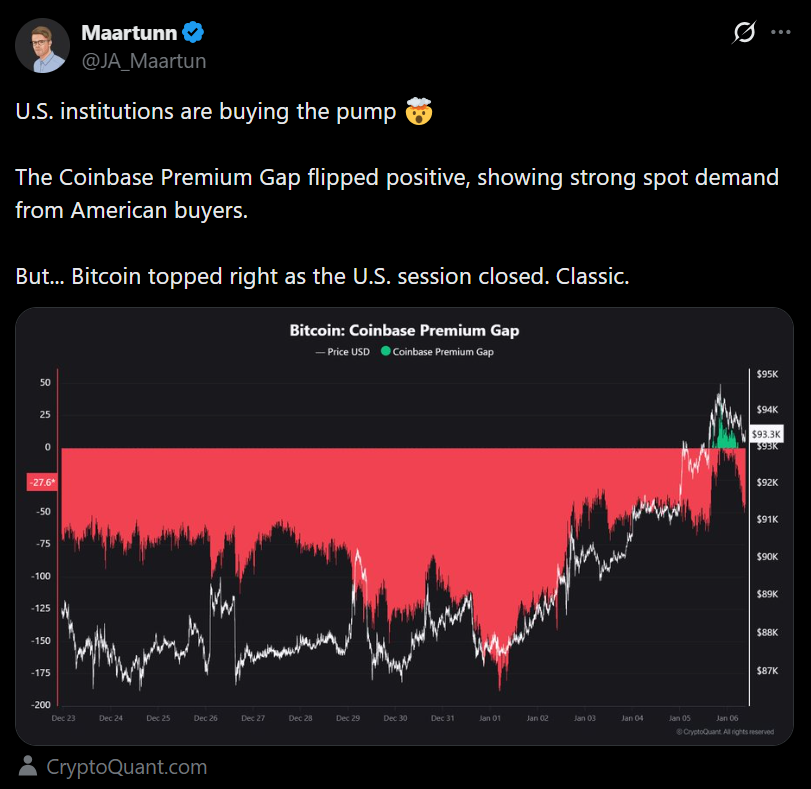The width and height of the screenshot is (811, 789).
Task: Click the $93.3K current price label
Action: coord(766,434)
